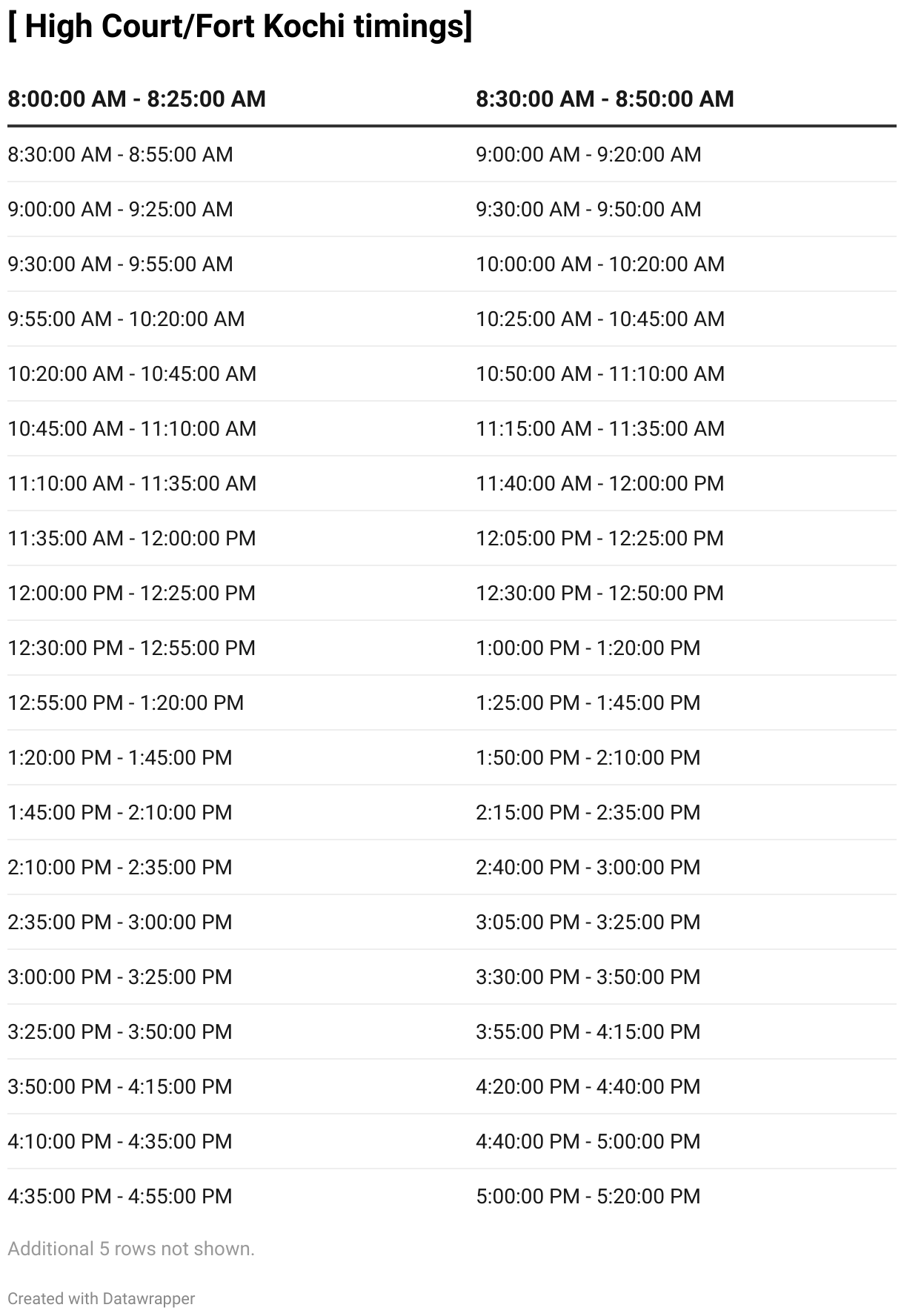Select cell 1:45:00 PM - 2:10:00 PM
Screen dimensions: 904x1316
pyautogui.click(x=120, y=812)
